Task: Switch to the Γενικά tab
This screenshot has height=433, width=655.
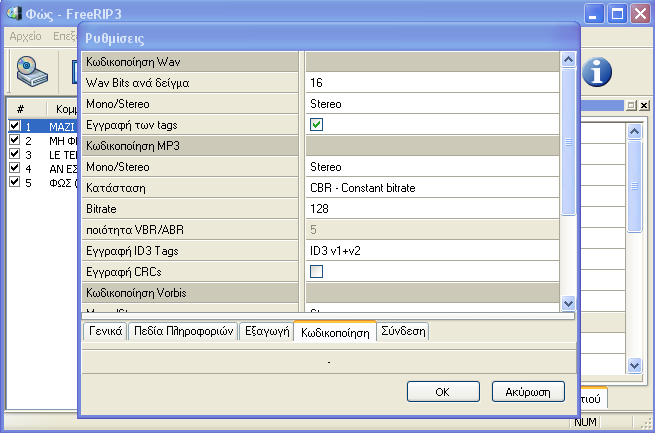Action: pos(103,332)
